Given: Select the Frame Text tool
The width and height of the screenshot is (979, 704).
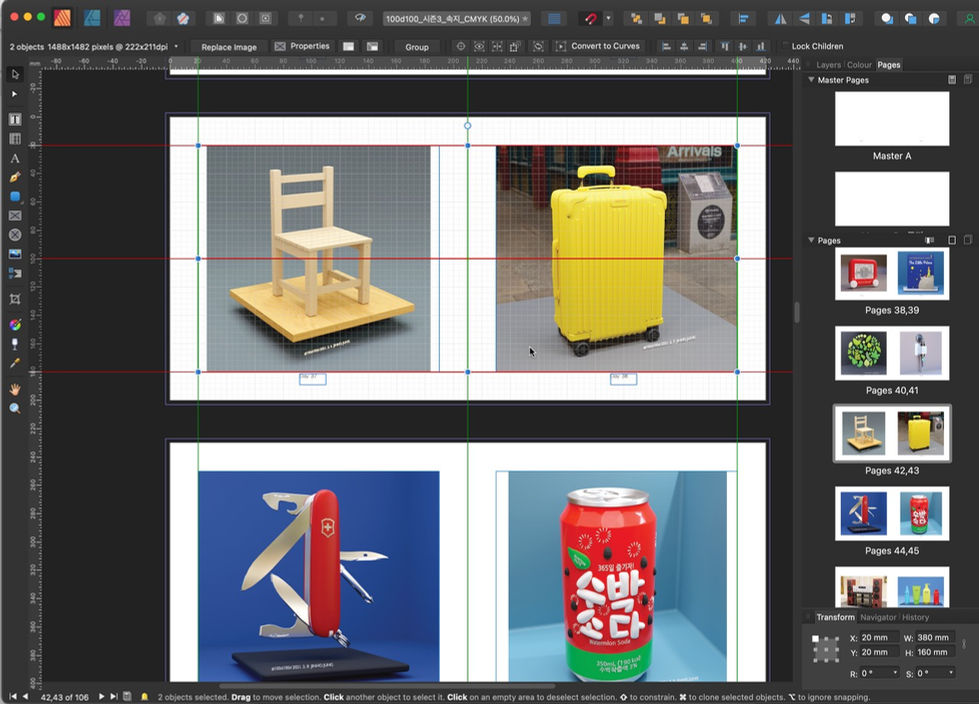Looking at the screenshot, I should (x=15, y=119).
